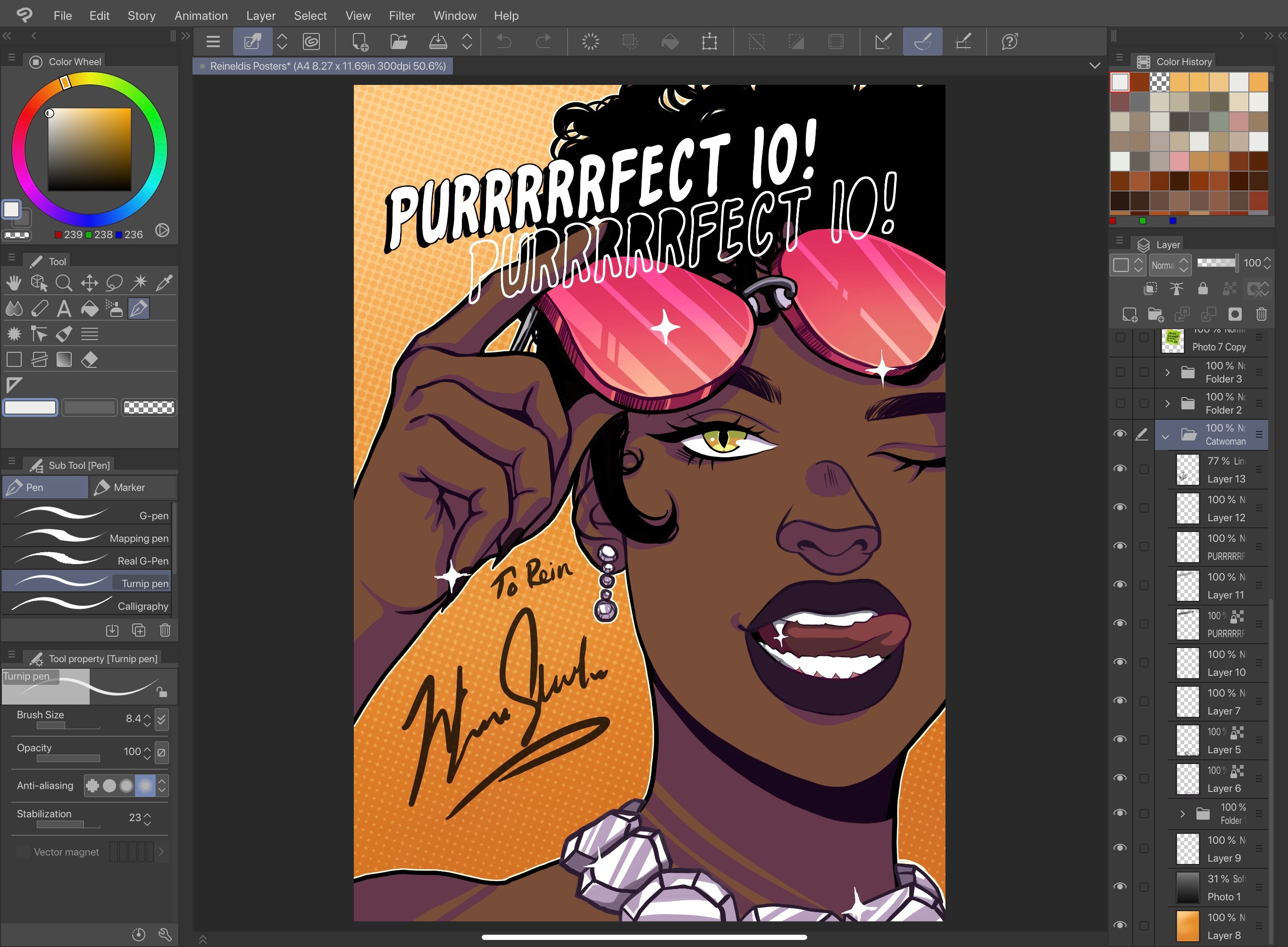The height and width of the screenshot is (947, 1288).
Task: Click the Redo arrow in command bar
Action: 543,42
